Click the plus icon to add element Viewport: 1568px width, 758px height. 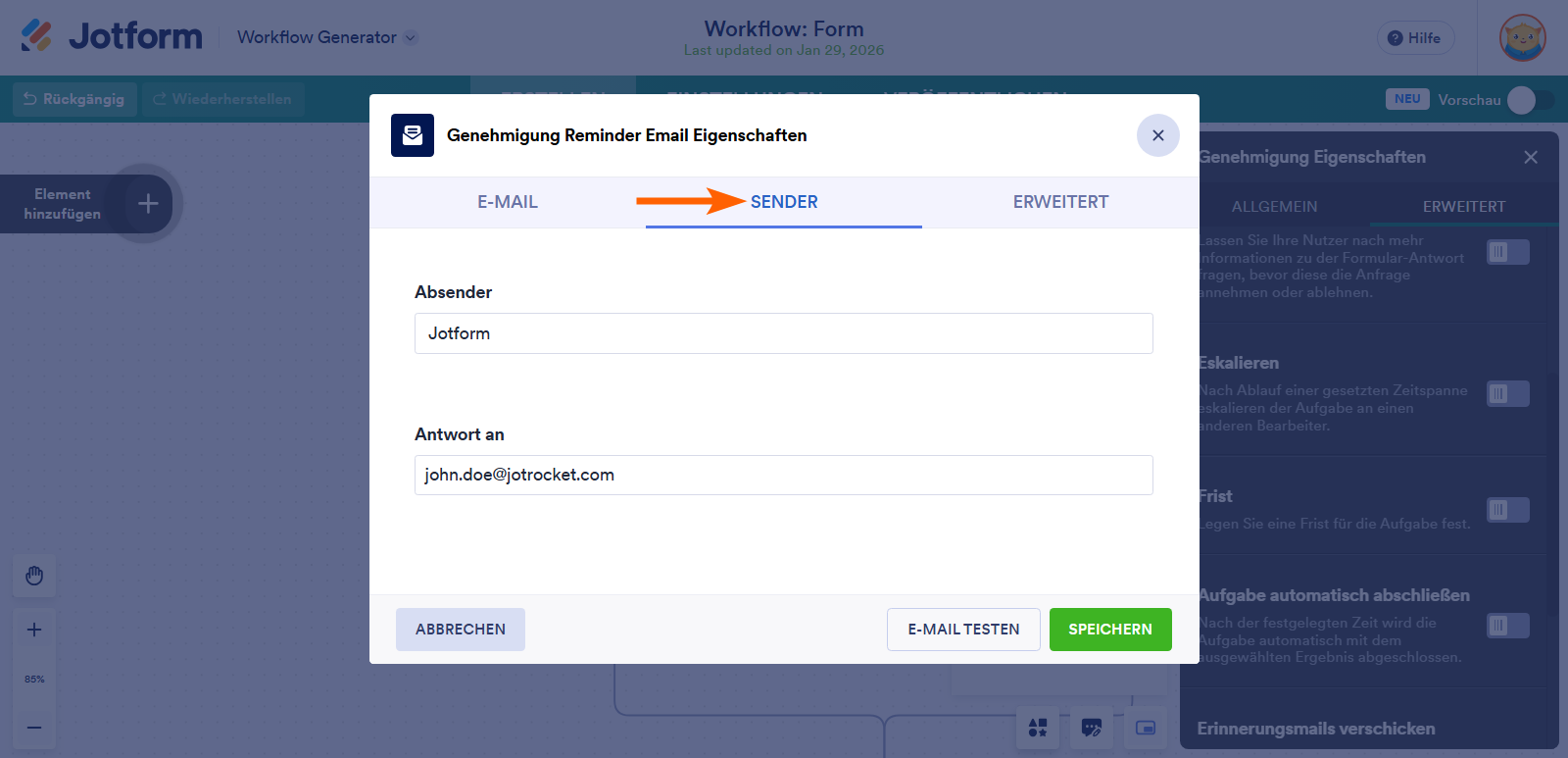click(148, 203)
